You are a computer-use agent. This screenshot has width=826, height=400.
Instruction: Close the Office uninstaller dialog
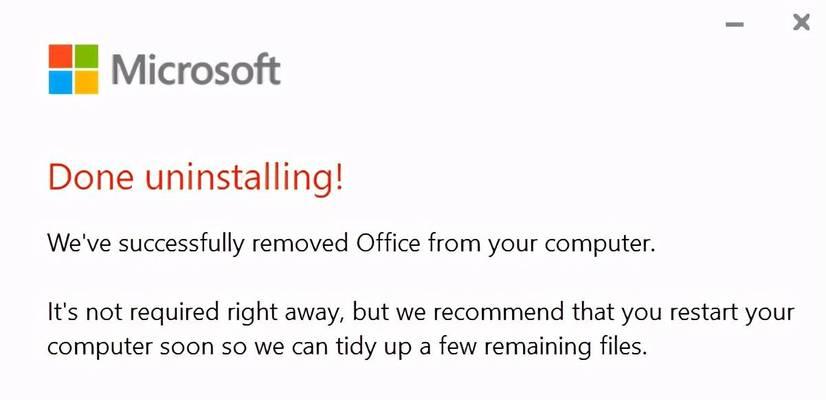click(x=801, y=23)
